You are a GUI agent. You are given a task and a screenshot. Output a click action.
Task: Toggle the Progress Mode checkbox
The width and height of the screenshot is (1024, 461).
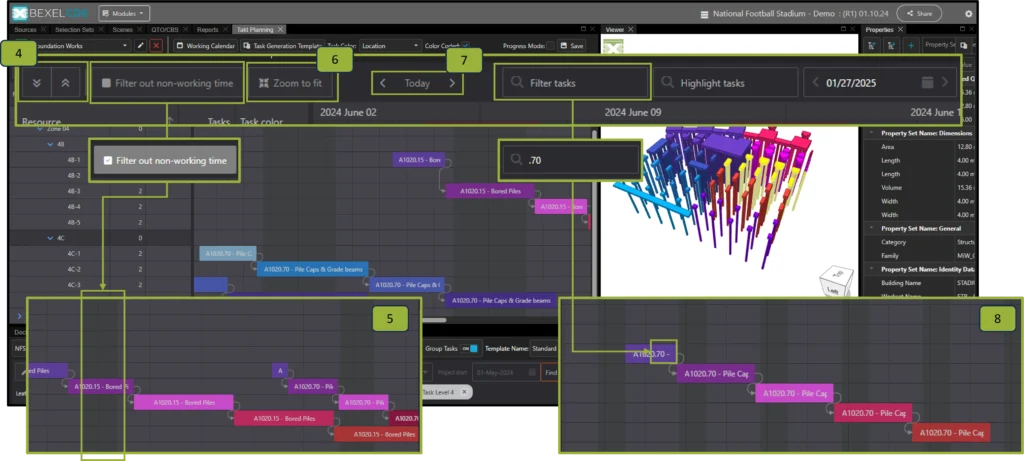pos(550,46)
